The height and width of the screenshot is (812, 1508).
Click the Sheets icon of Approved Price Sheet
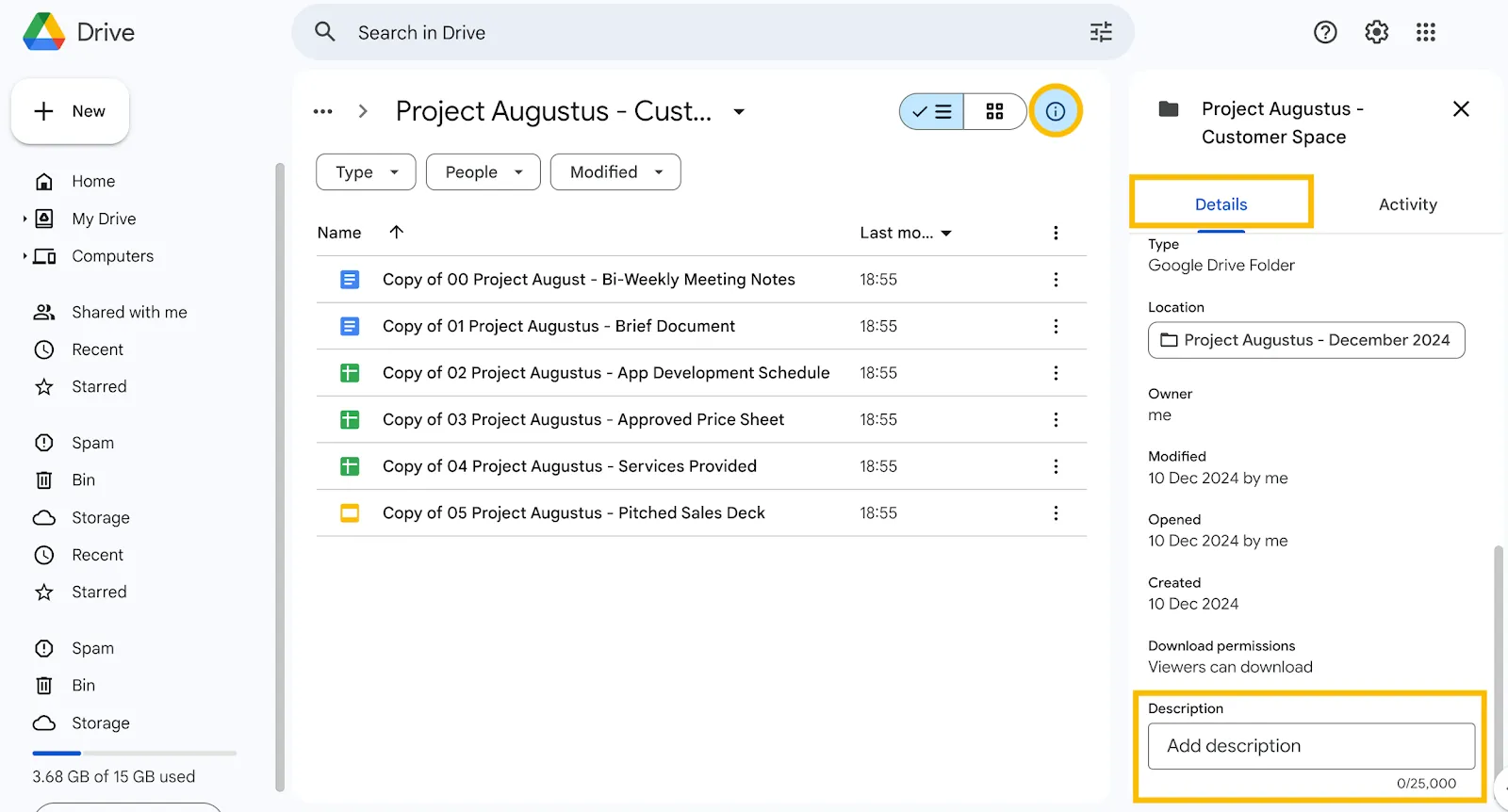coord(350,419)
